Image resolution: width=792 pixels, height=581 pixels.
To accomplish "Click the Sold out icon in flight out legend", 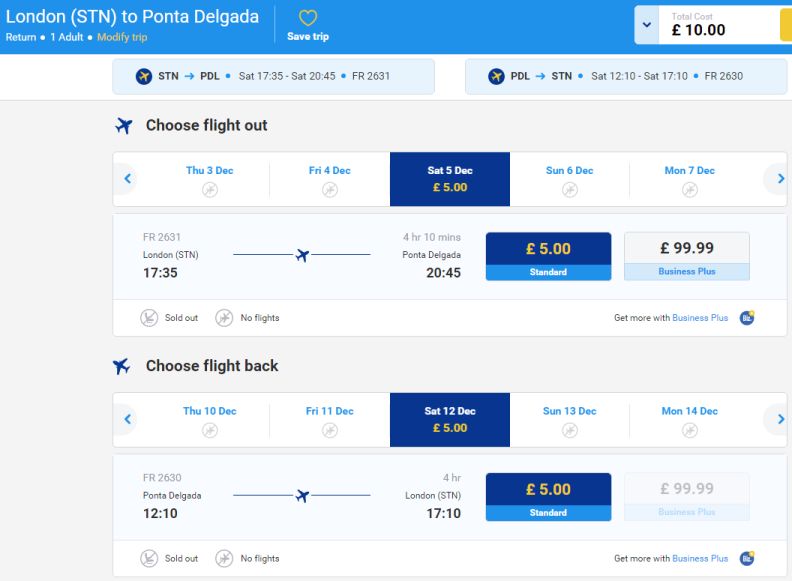I will click(149, 318).
